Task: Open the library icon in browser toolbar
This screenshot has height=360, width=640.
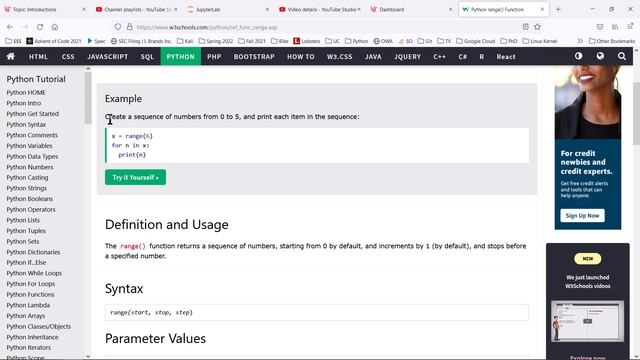Action: [x=615, y=27]
